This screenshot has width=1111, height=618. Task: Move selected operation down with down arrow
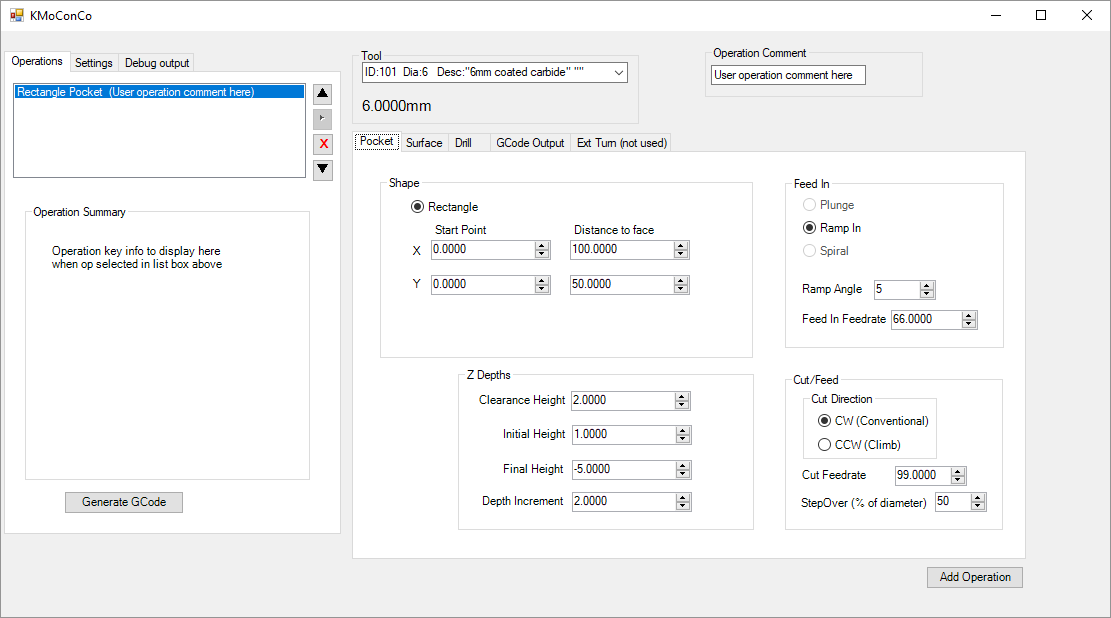[323, 169]
